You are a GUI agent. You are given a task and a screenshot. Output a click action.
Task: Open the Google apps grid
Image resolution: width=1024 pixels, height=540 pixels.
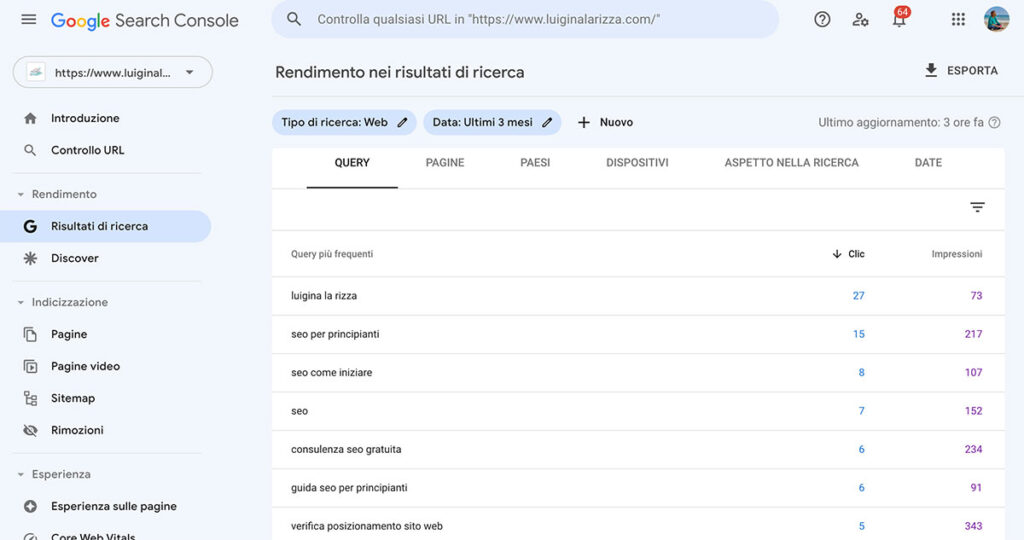(958, 19)
